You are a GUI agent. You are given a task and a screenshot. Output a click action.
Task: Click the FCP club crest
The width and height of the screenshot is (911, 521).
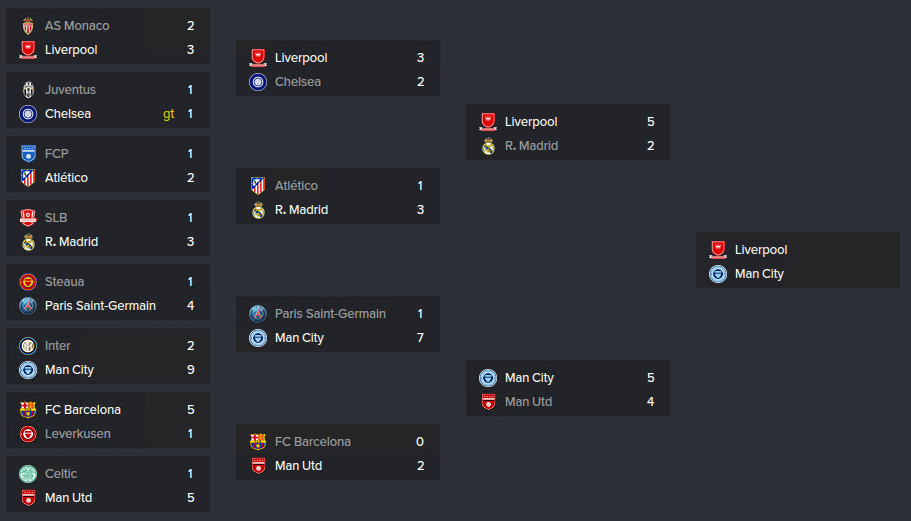coord(28,153)
